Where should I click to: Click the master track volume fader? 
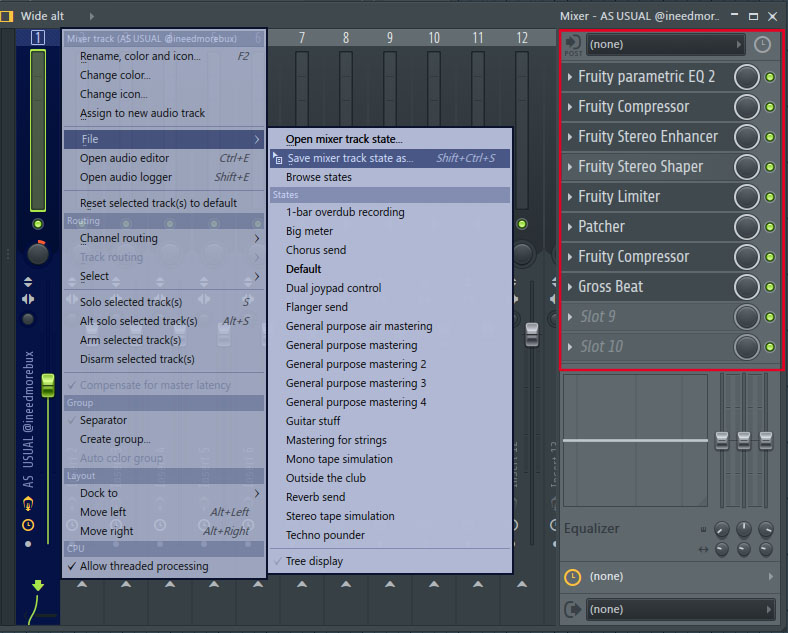point(48,385)
